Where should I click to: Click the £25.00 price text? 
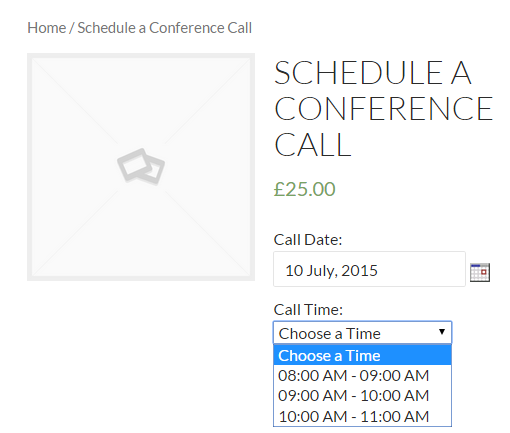point(304,189)
